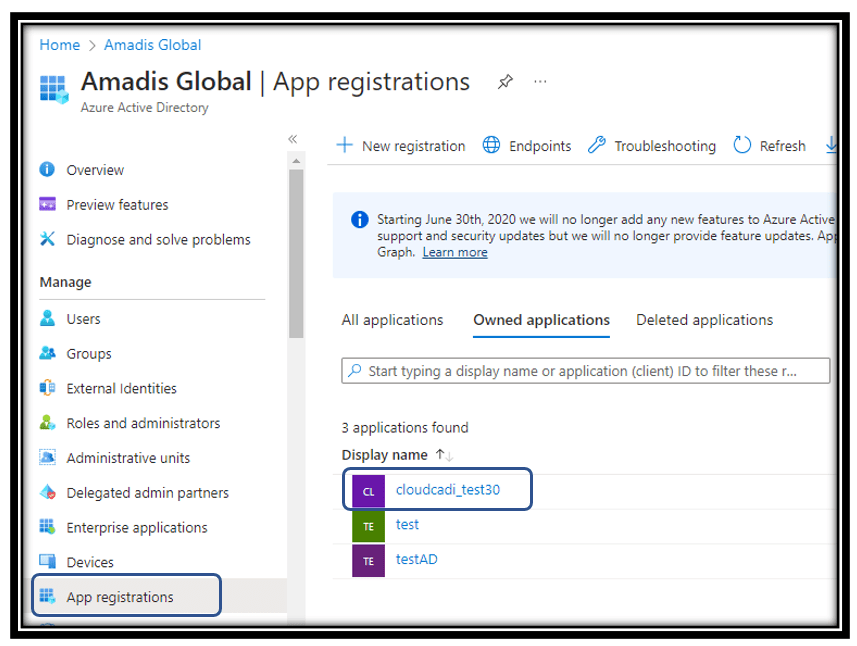Click the Endpoints globe icon

pos(491,145)
